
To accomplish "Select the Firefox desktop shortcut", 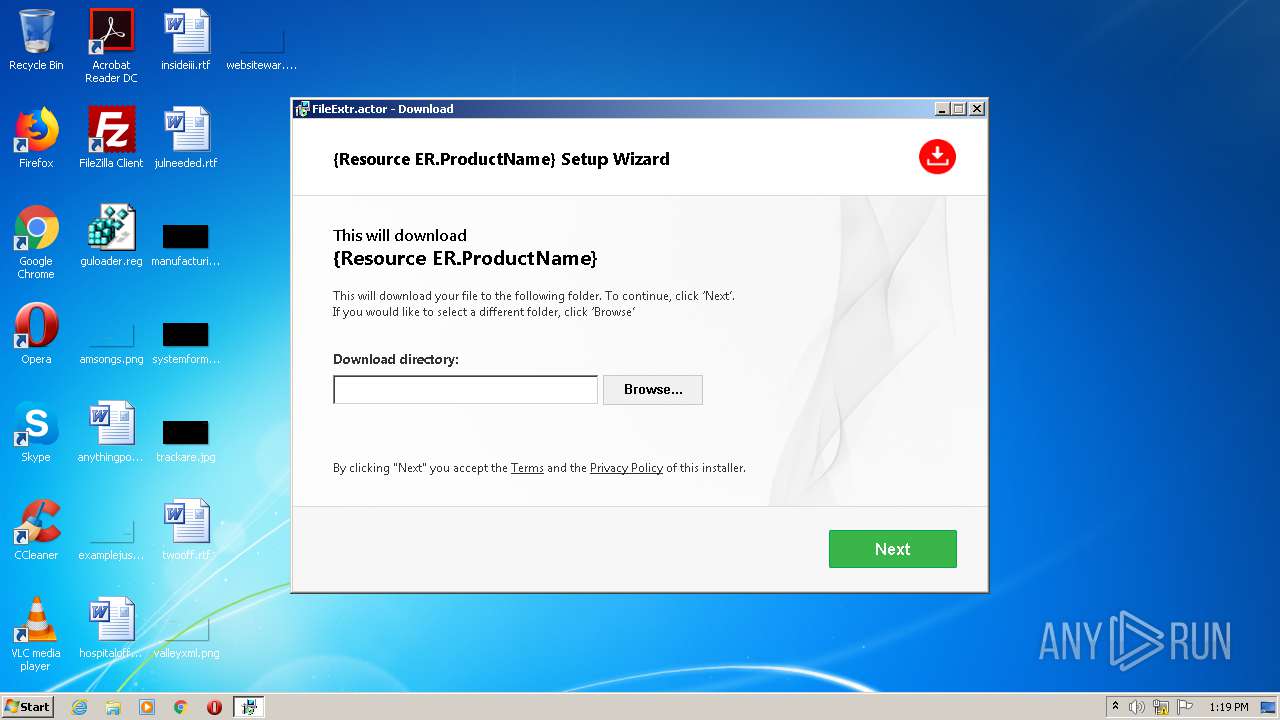I will [x=36, y=138].
